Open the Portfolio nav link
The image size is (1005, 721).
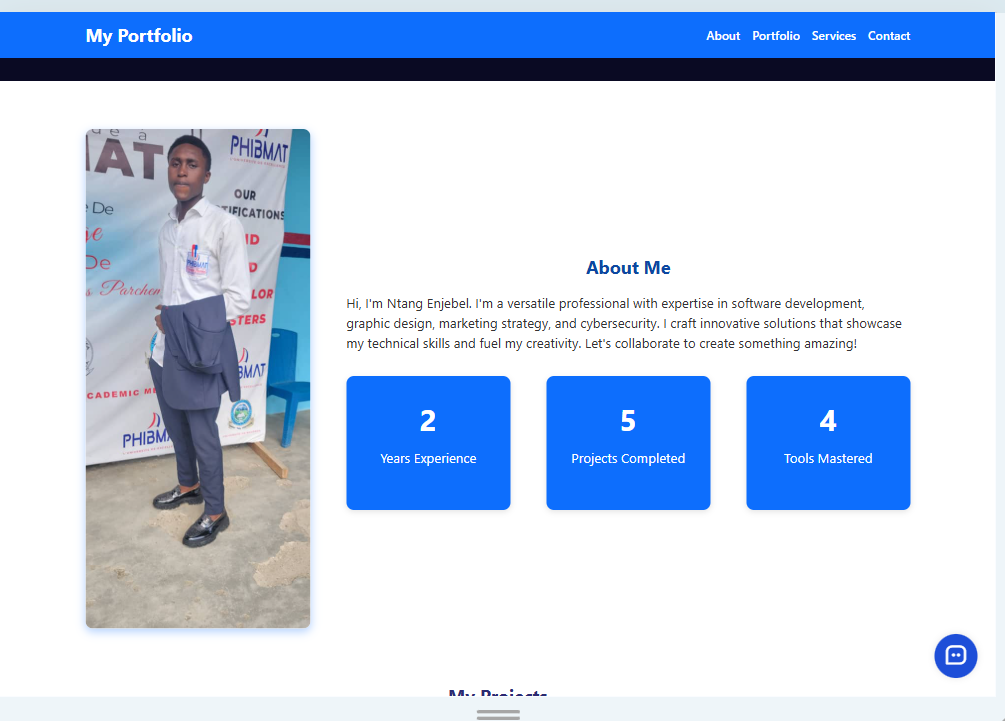(x=776, y=36)
